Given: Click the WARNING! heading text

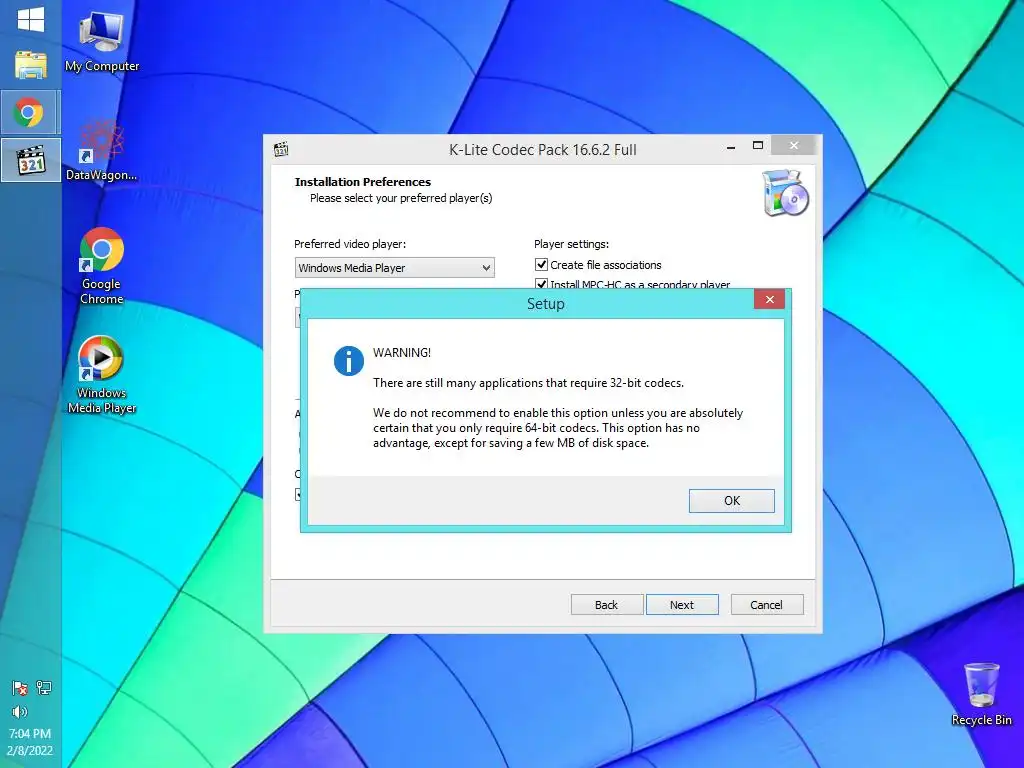Looking at the screenshot, I should click(402, 353).
